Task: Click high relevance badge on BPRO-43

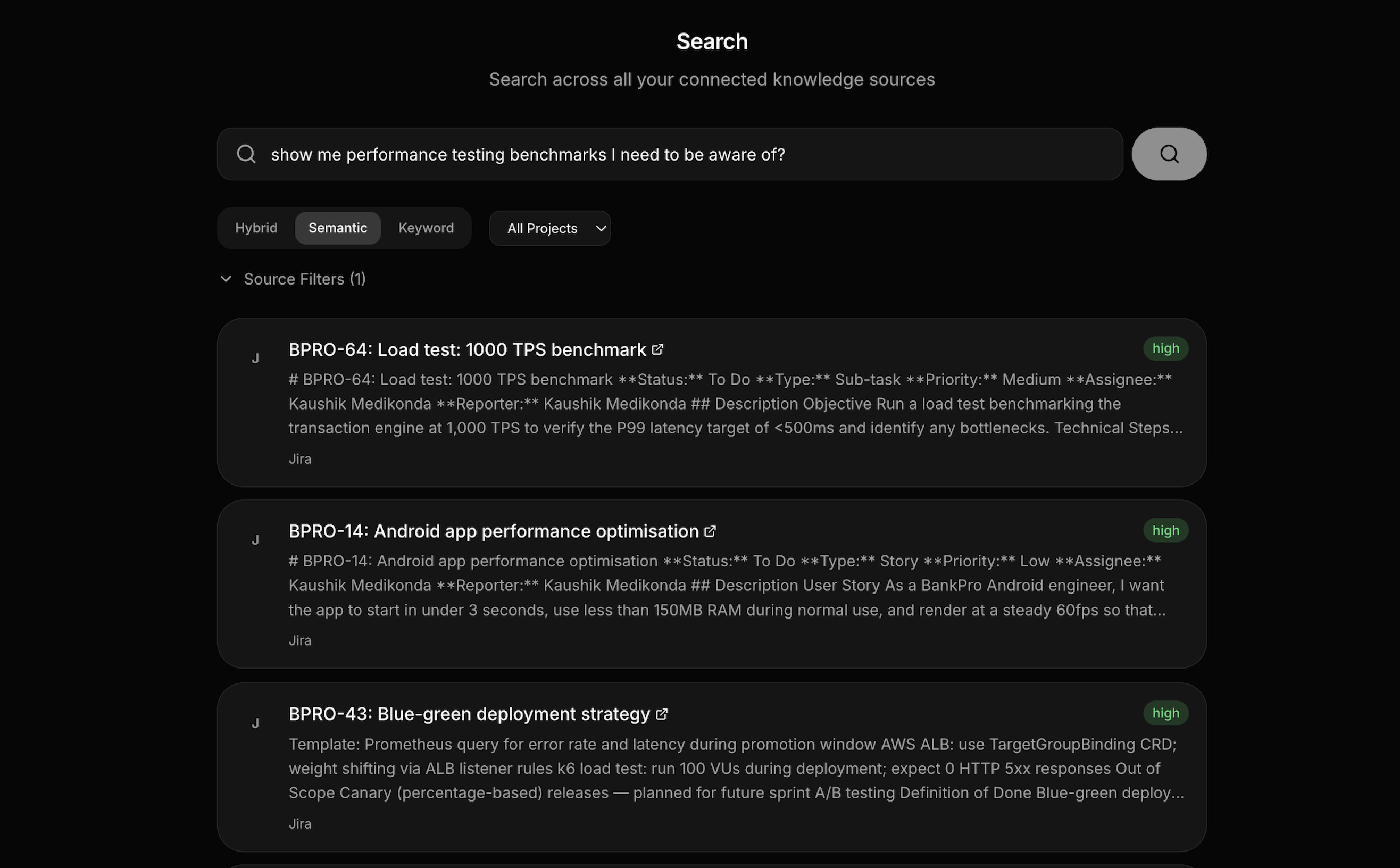Action: (1165, 713)
